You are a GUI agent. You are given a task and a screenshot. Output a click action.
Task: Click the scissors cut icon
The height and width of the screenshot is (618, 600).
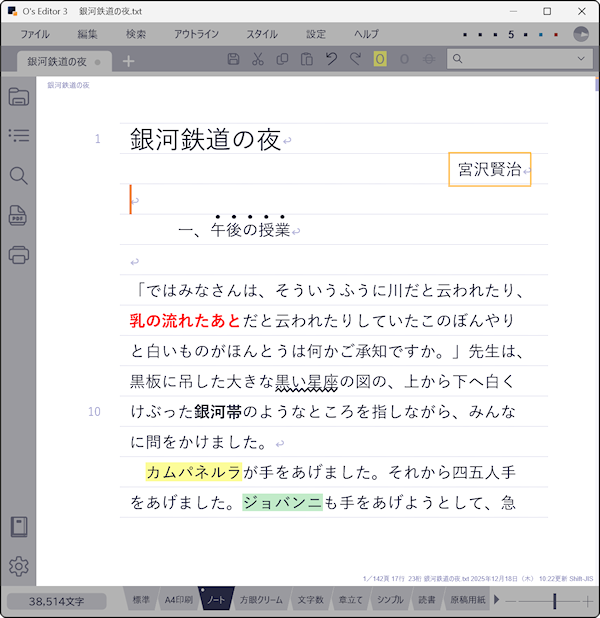click(x=257, y=59)
